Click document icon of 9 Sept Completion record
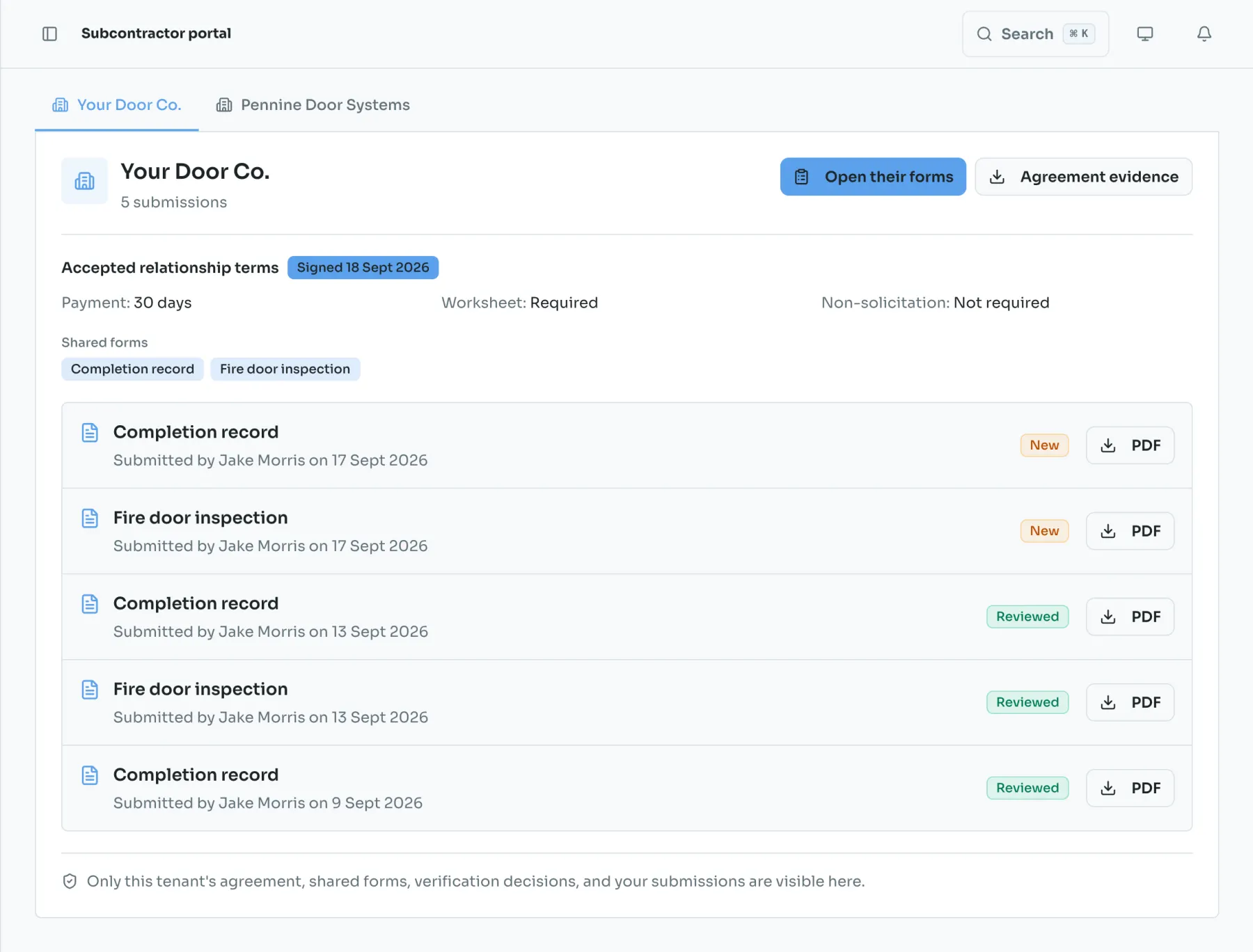Image resolution: width=1253 pixels, height=952 pixels. click(90, 775)
